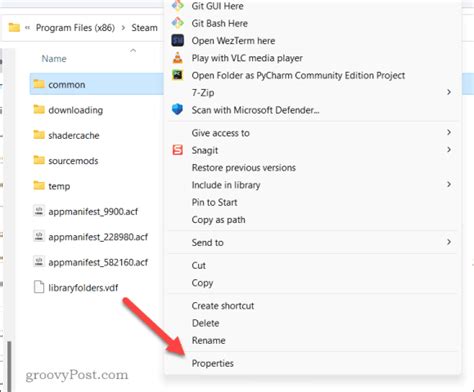Click the appmanifest_582160.acf file icon
474x392 pixels.
point(39,262)
